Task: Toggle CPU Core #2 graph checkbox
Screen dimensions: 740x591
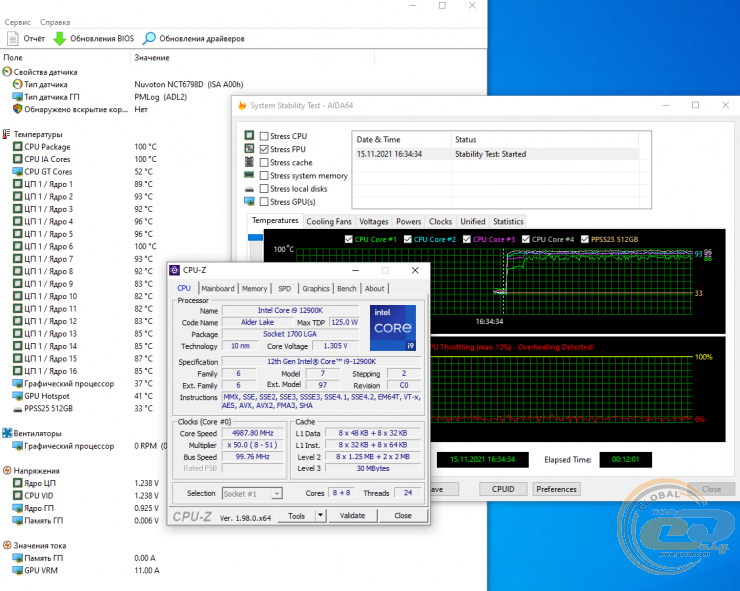Action: click(x=408, y=239)
